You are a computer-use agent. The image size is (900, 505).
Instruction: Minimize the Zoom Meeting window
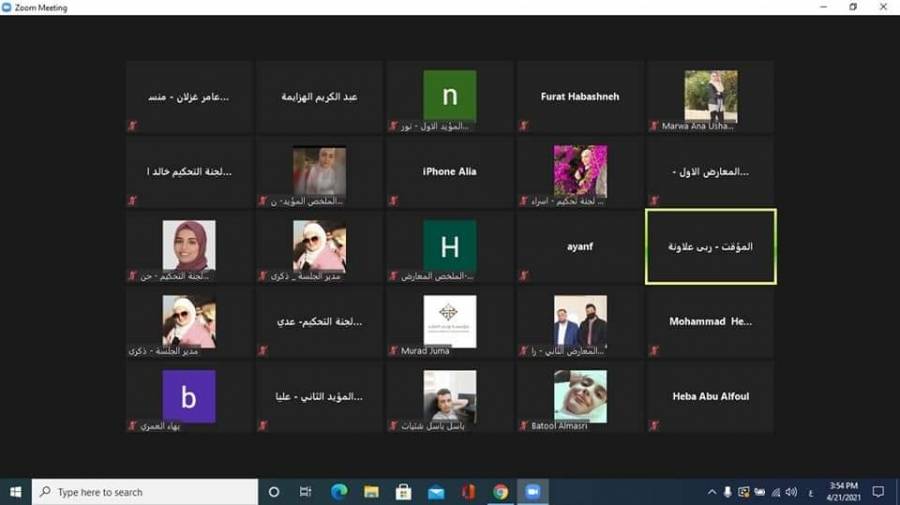click(824, 7)
